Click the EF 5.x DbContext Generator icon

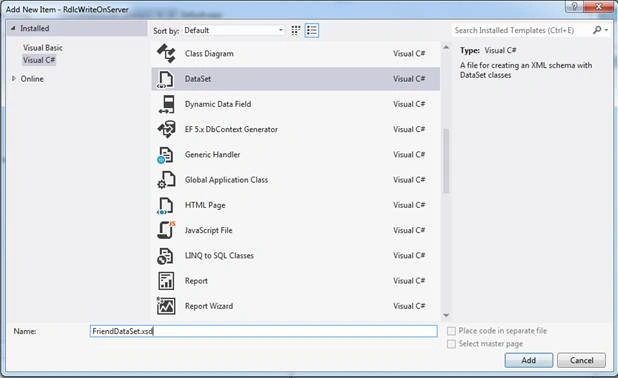tap(166, 129)
